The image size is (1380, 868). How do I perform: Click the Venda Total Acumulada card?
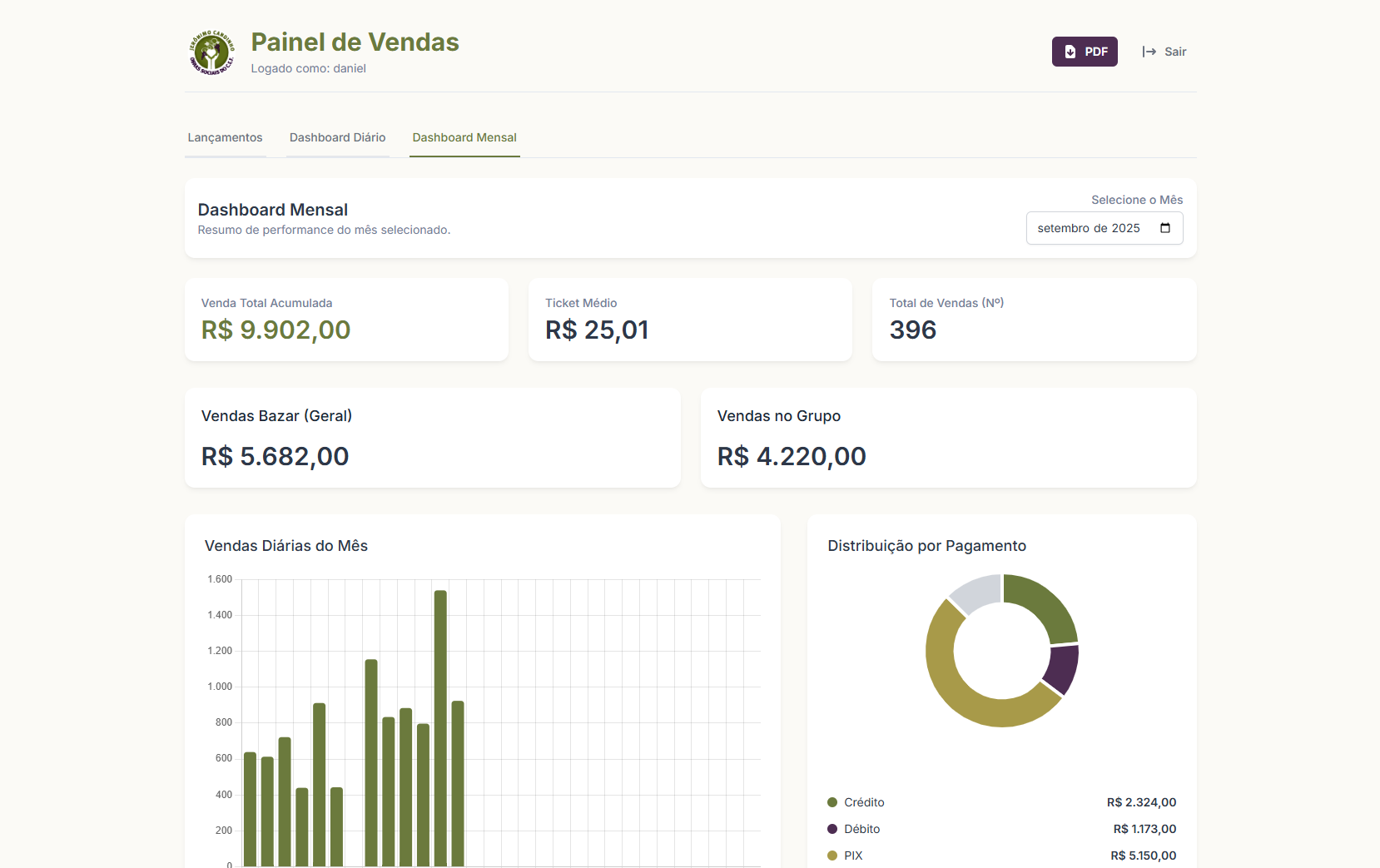tap(346, 319)
